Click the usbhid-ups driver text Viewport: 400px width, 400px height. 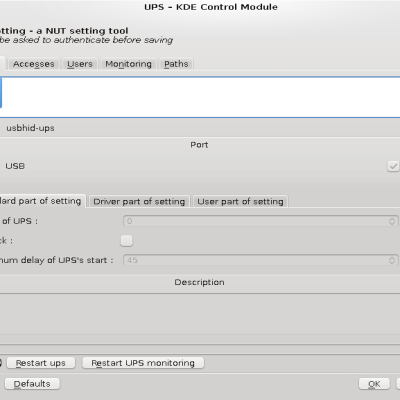(30, 128)
